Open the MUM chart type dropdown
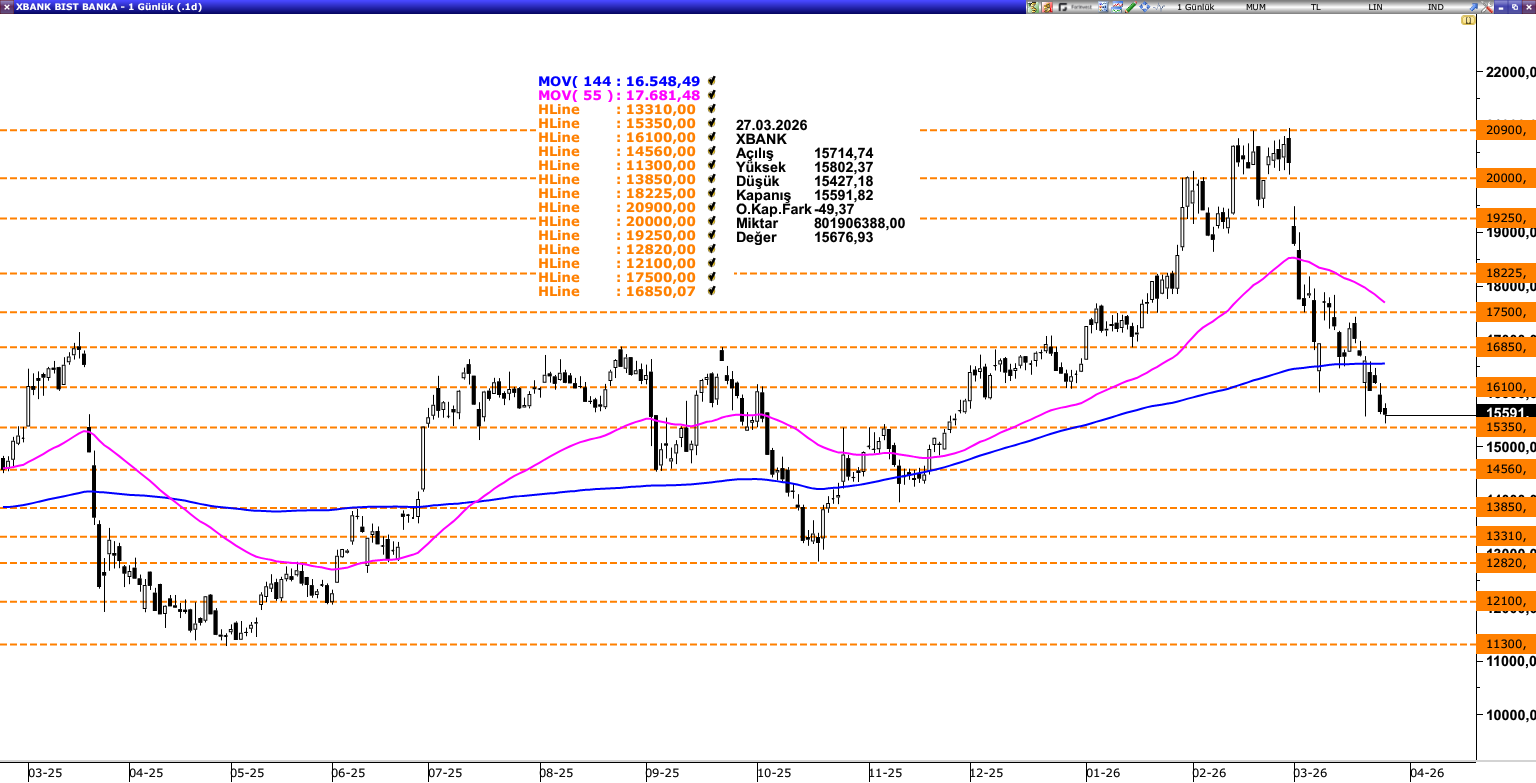The height and width of the screenshot is (783, 1536). [x=1255, y=7]
